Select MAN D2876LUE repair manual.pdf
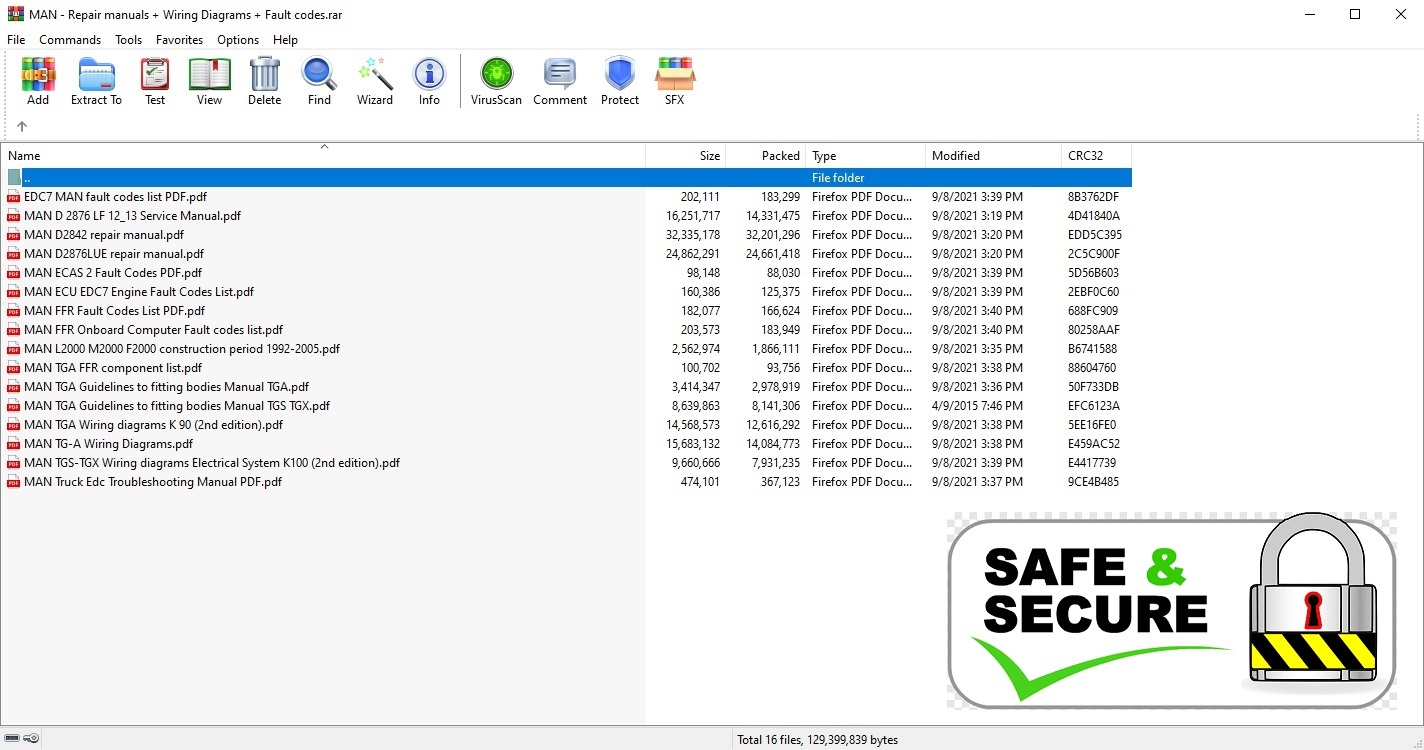Screen dimensions: 1424x750 pos(114,254)
